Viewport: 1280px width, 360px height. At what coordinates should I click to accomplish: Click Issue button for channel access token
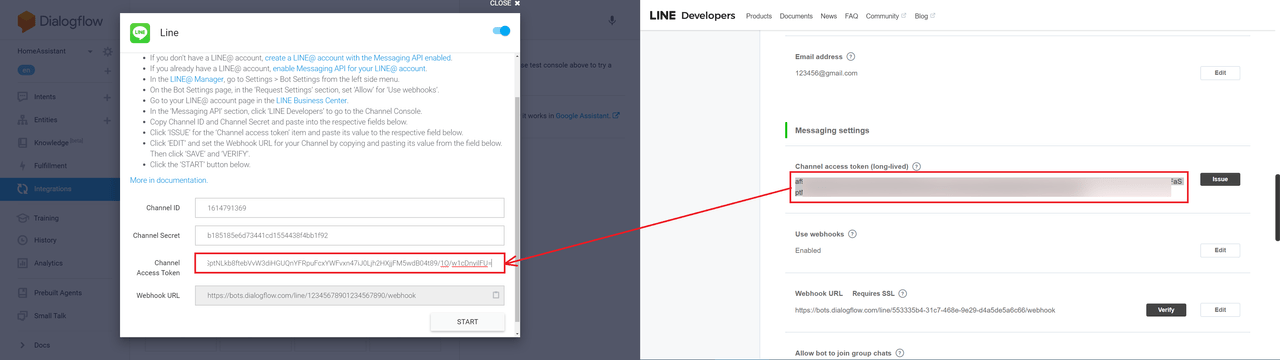tap(1220, 179)
